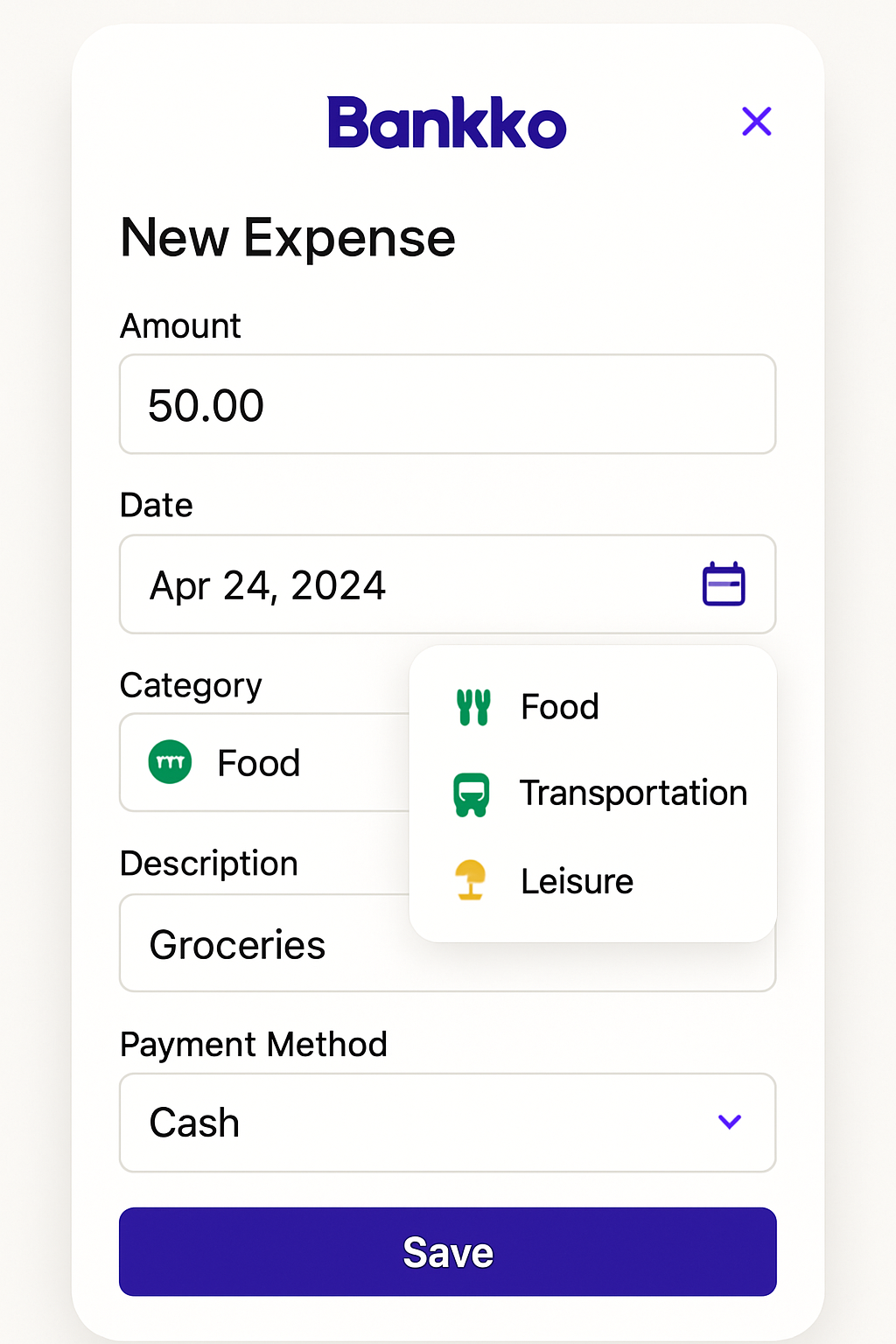Click the fork icon beside the Food option
The height and width of the screenshot is (1344, 896).
pos(473,707)
